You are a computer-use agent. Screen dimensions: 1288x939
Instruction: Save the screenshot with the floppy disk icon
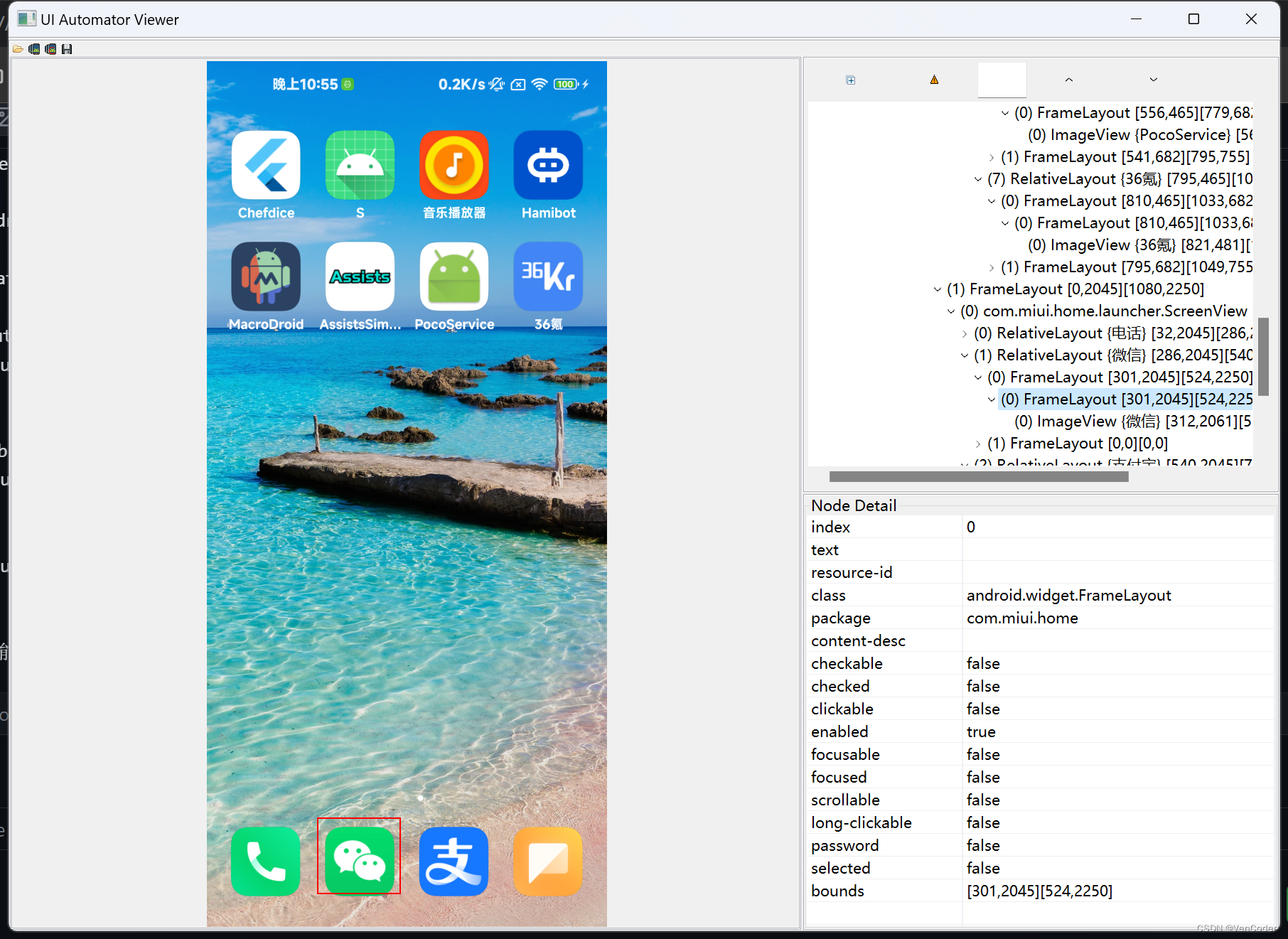67,49
